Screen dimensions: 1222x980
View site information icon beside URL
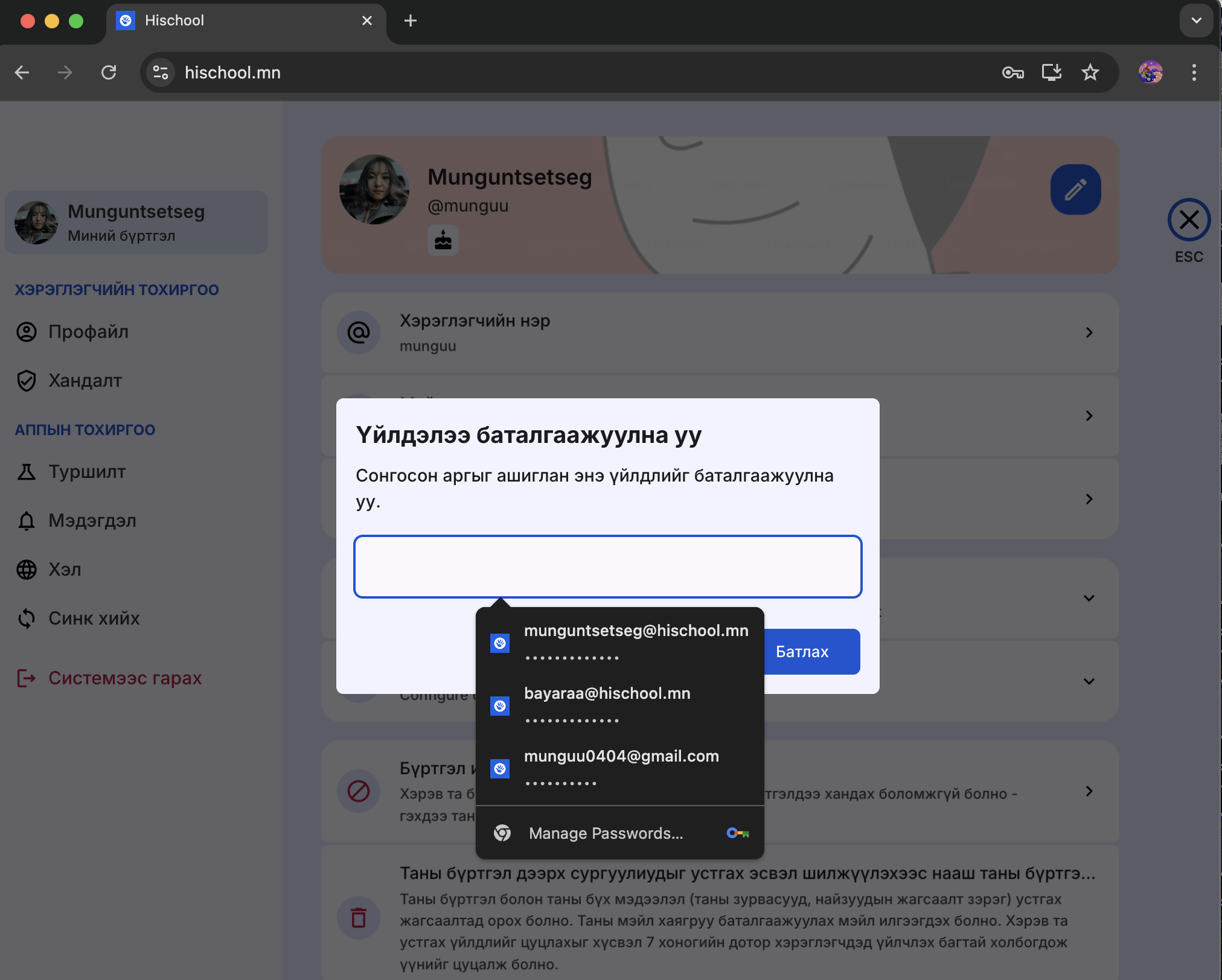pyautogui.click(x=161, y=73)
